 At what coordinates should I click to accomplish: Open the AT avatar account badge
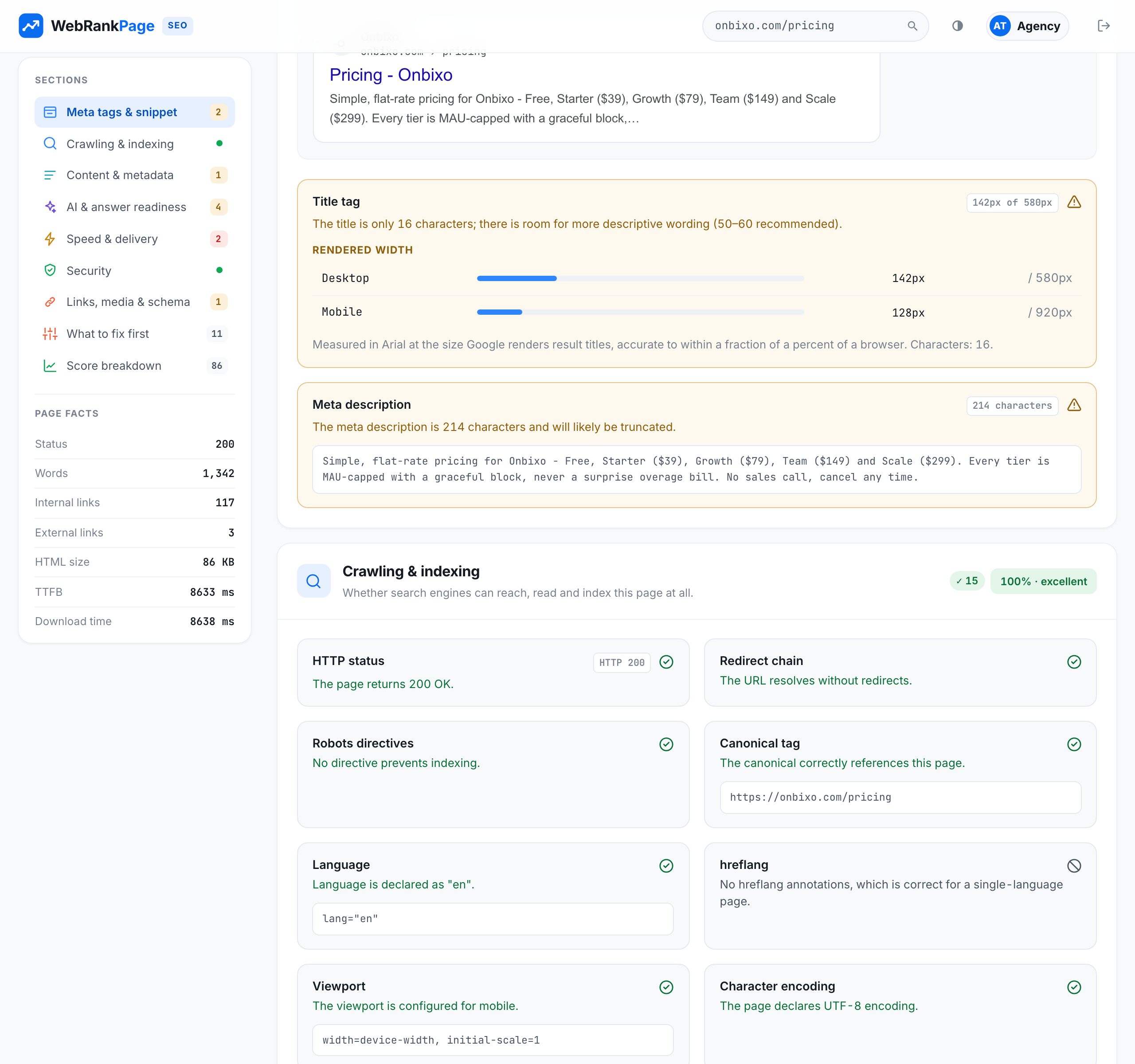tap(1000, 26)
